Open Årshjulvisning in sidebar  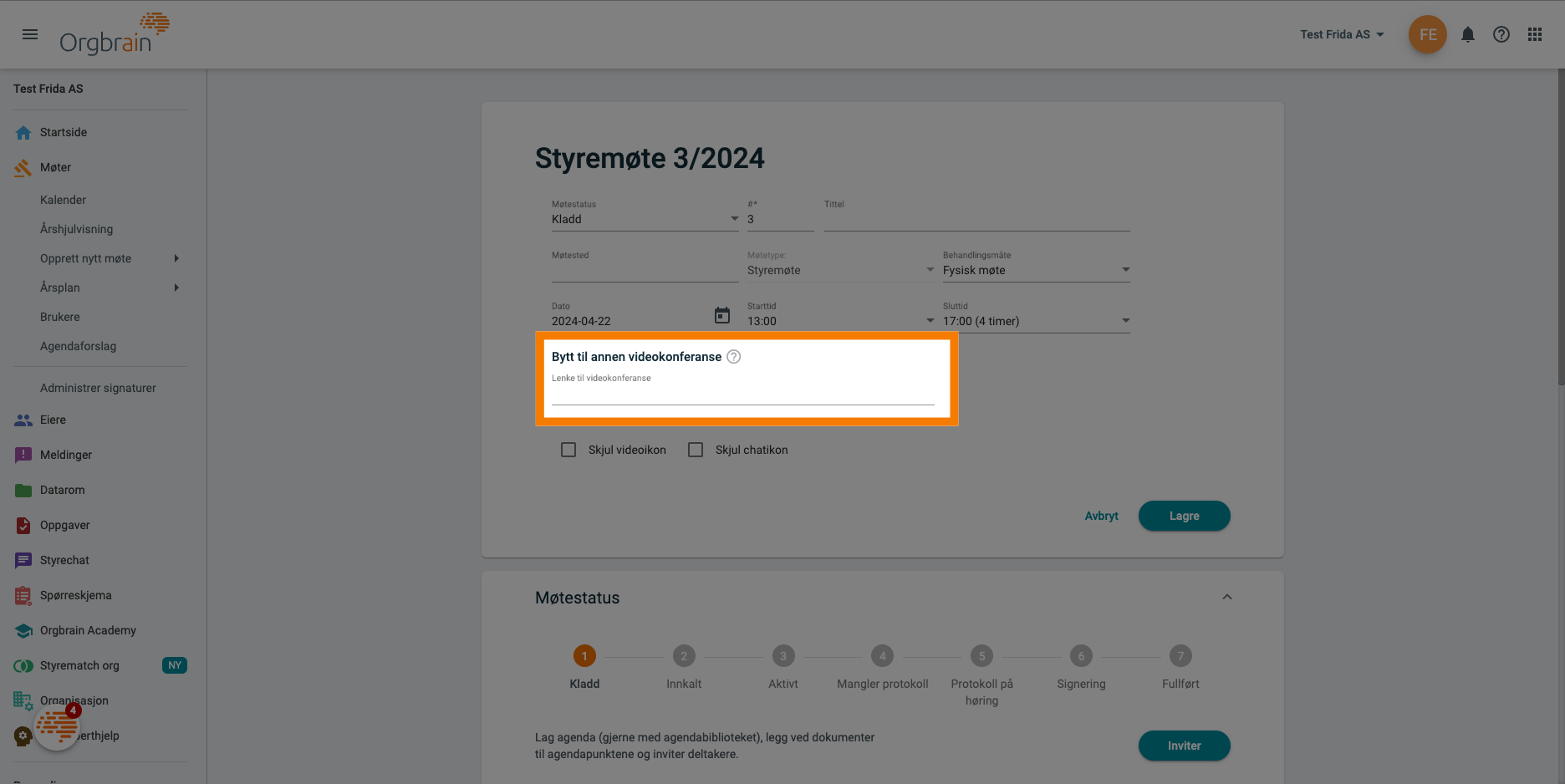(76, 229)
